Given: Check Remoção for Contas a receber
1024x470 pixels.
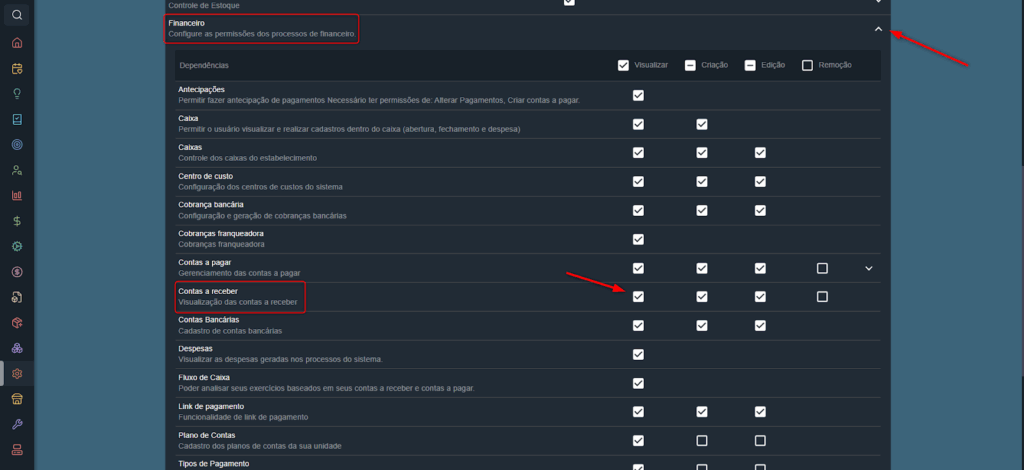Looking at the screenshot, I should pyautogui.click(x=822, y=296).
